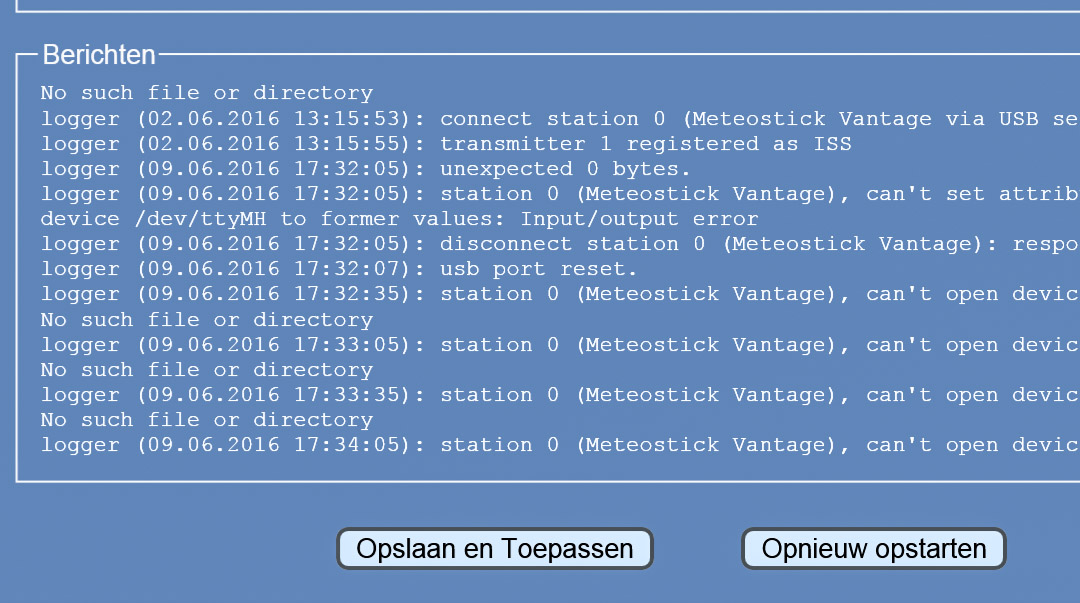Viewport: 1080px width, 603px height.
Task: Select the first "No such file or directory" line
Action: (x=206, y=93)
